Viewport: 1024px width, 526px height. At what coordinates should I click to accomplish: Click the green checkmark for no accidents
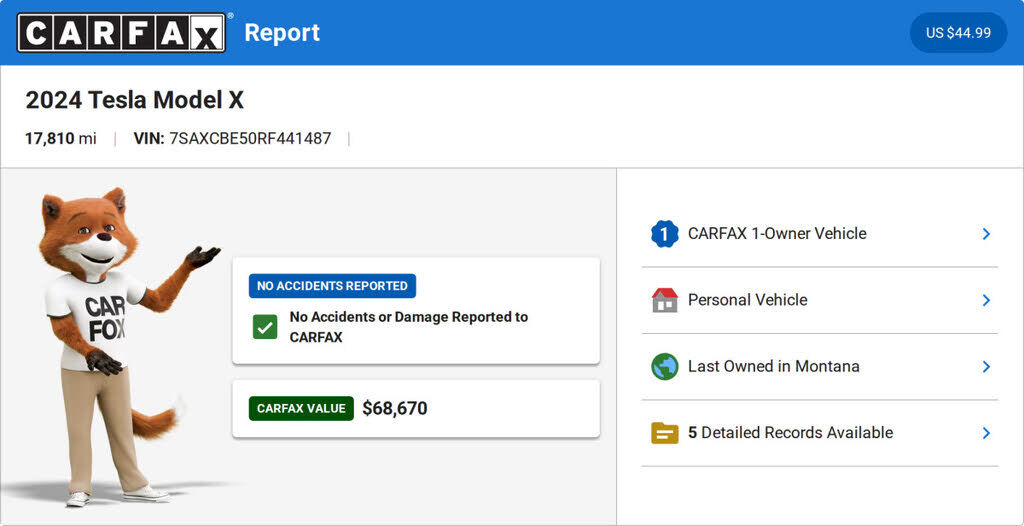265,327
